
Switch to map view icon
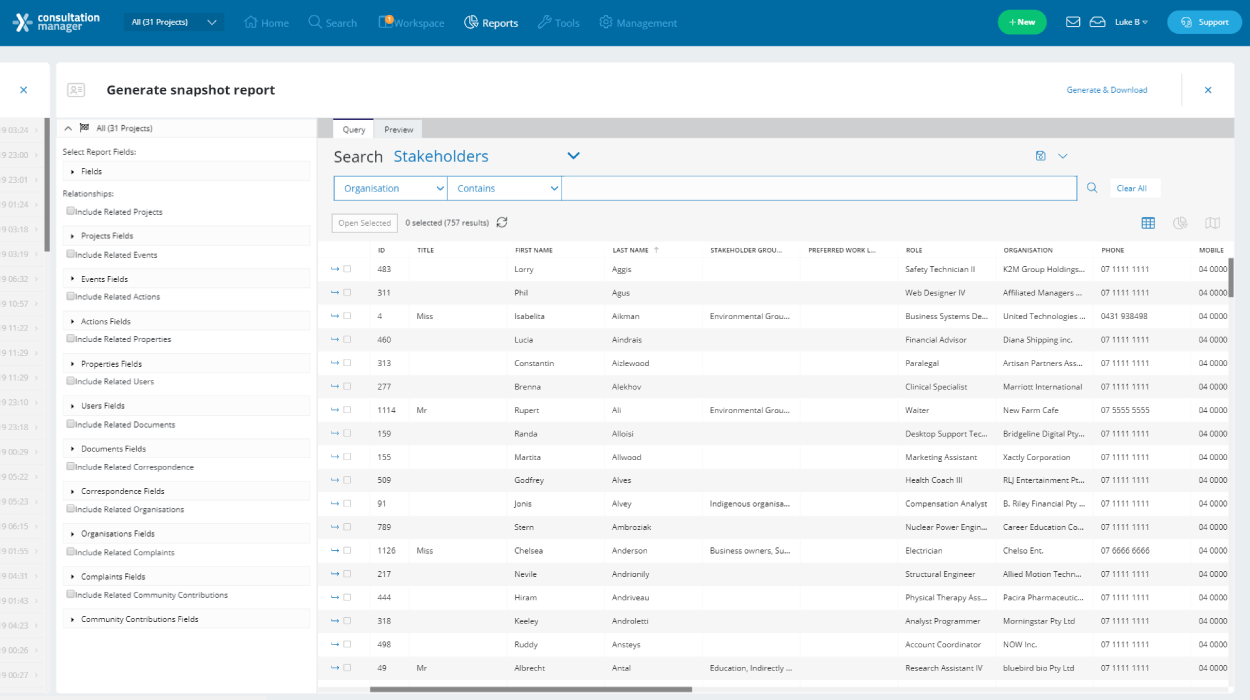point(1213,223)
